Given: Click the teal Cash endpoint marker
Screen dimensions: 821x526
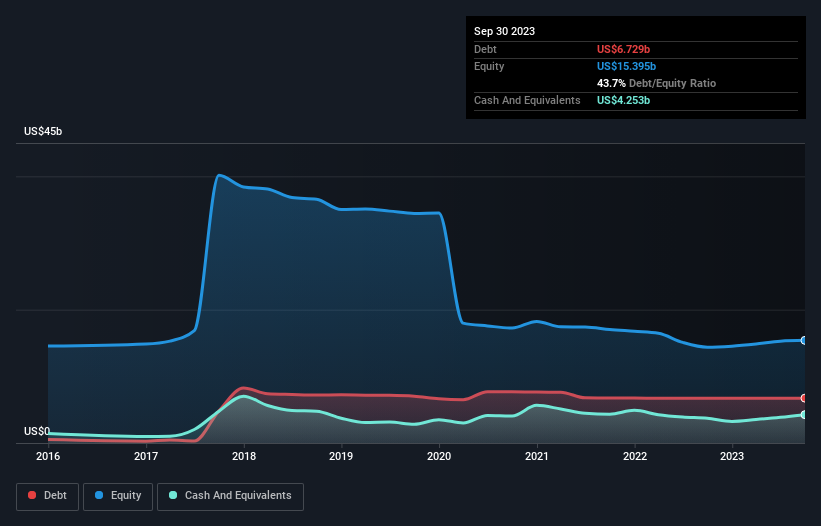Looking at the screenshot, I should pyautogui.click(x=804, y=415).
